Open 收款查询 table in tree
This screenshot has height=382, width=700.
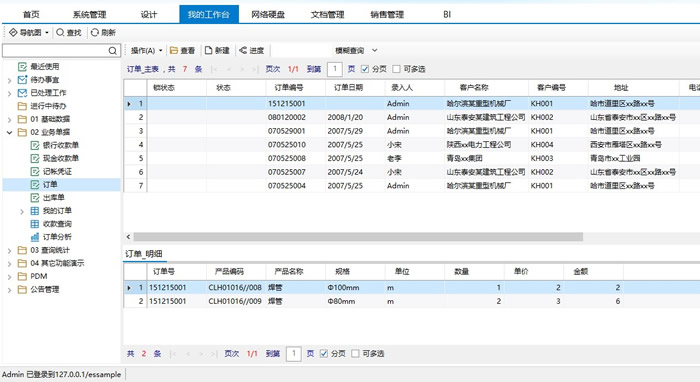[57, 224]
